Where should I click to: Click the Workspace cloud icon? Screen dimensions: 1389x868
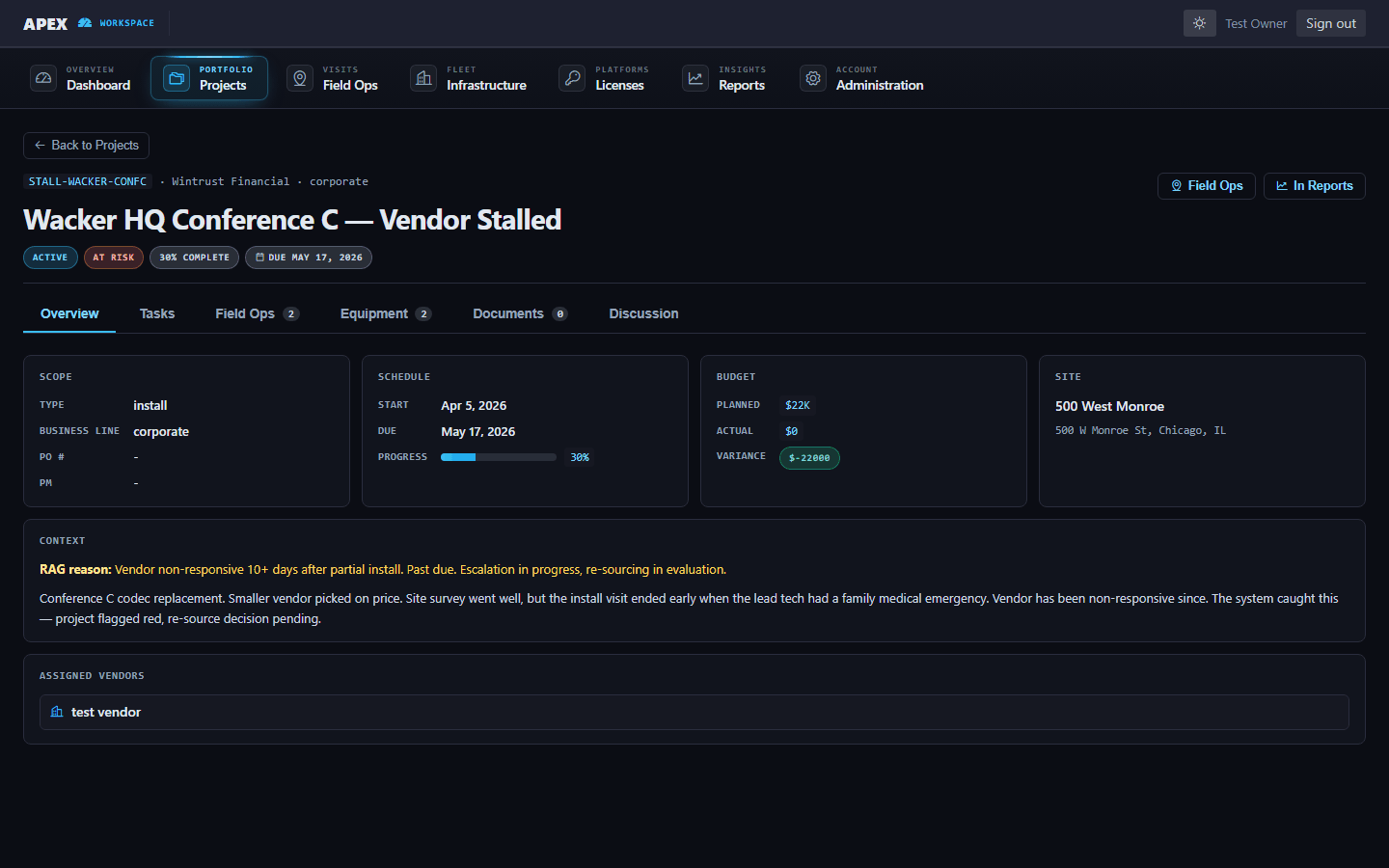(x=85, y=23)
